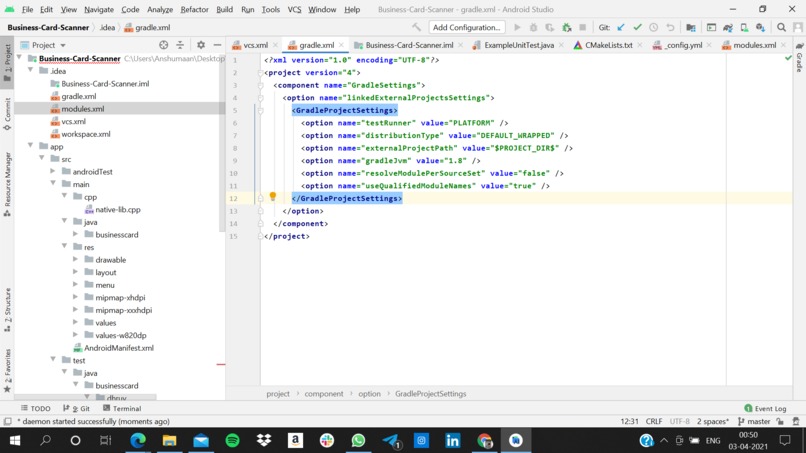Rollback changes with undo arrow icon
This screenshot has width=806, height=453.
point(670,27)
